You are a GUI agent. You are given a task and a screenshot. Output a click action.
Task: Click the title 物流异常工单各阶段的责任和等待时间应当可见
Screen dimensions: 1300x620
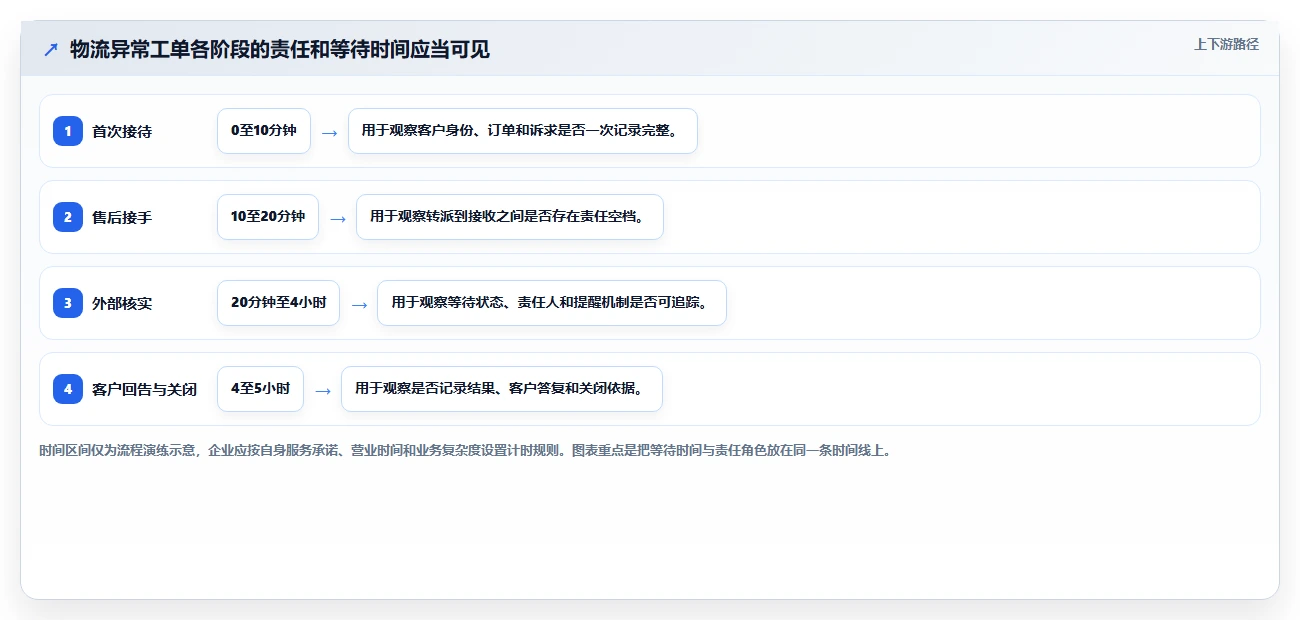click(x=280, y=49)
